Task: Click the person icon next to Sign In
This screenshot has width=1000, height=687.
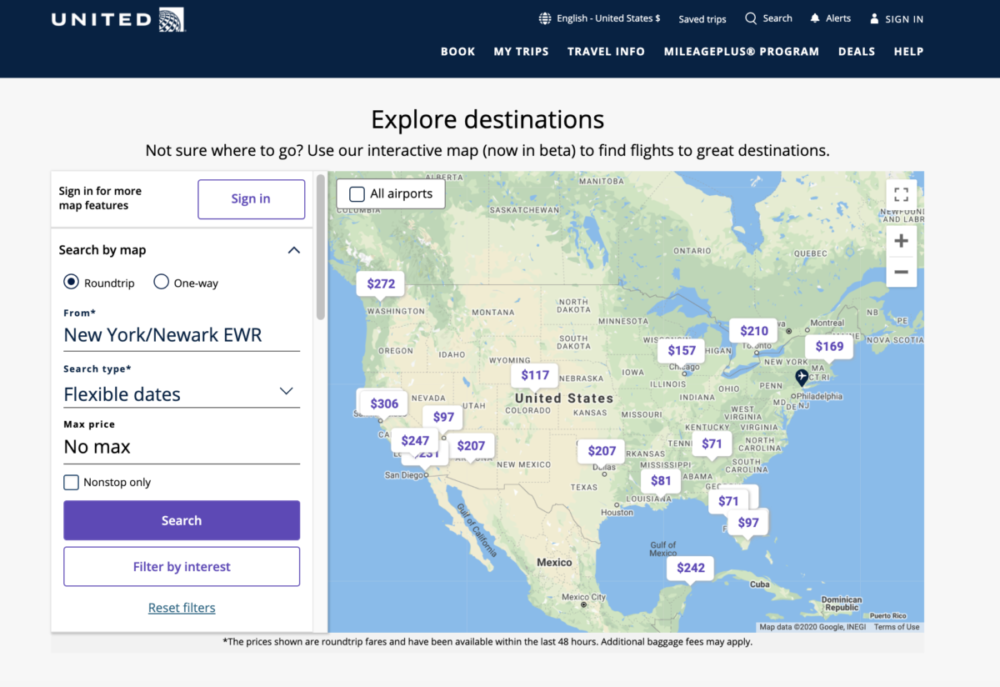Action: (874, 18)
